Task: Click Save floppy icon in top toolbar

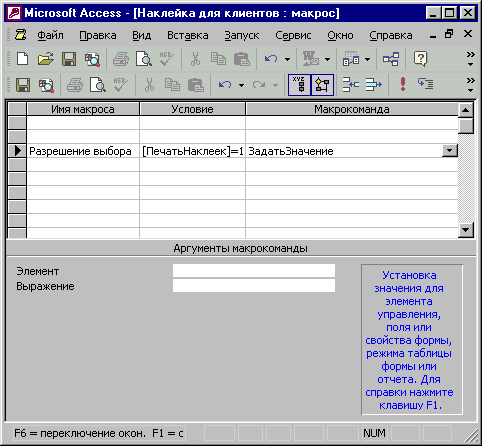Action: pos(69,59)
